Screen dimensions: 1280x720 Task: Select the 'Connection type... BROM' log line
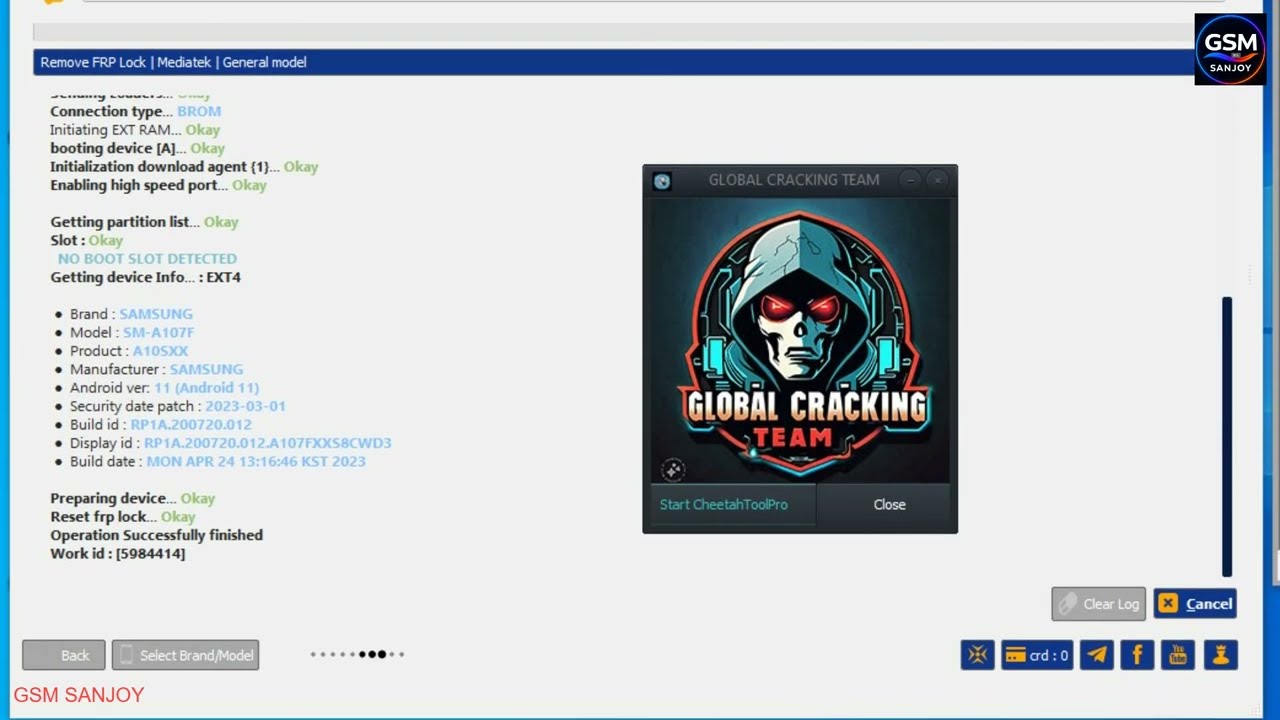tap(136, 111)
